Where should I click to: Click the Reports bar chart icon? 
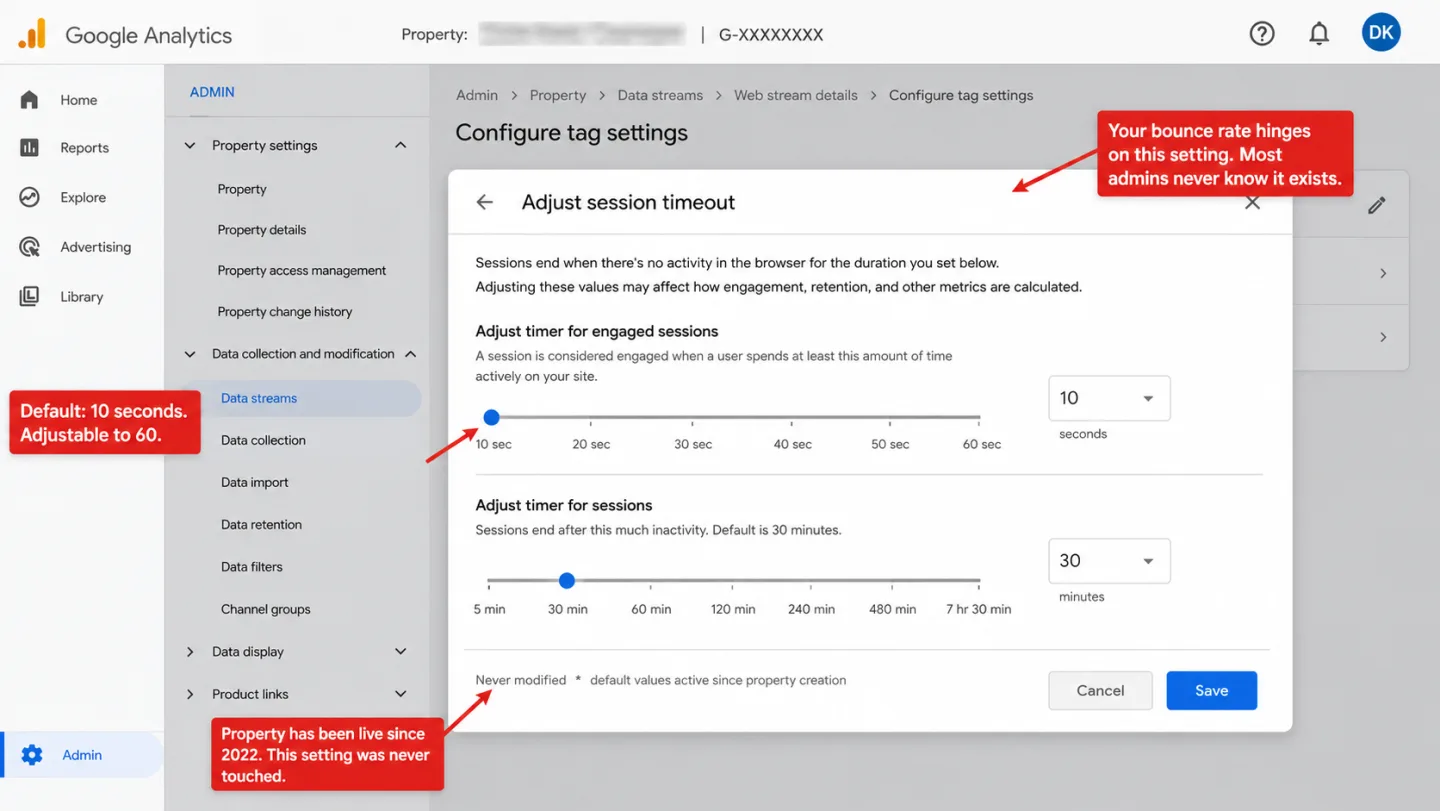[x=29, y=148]
